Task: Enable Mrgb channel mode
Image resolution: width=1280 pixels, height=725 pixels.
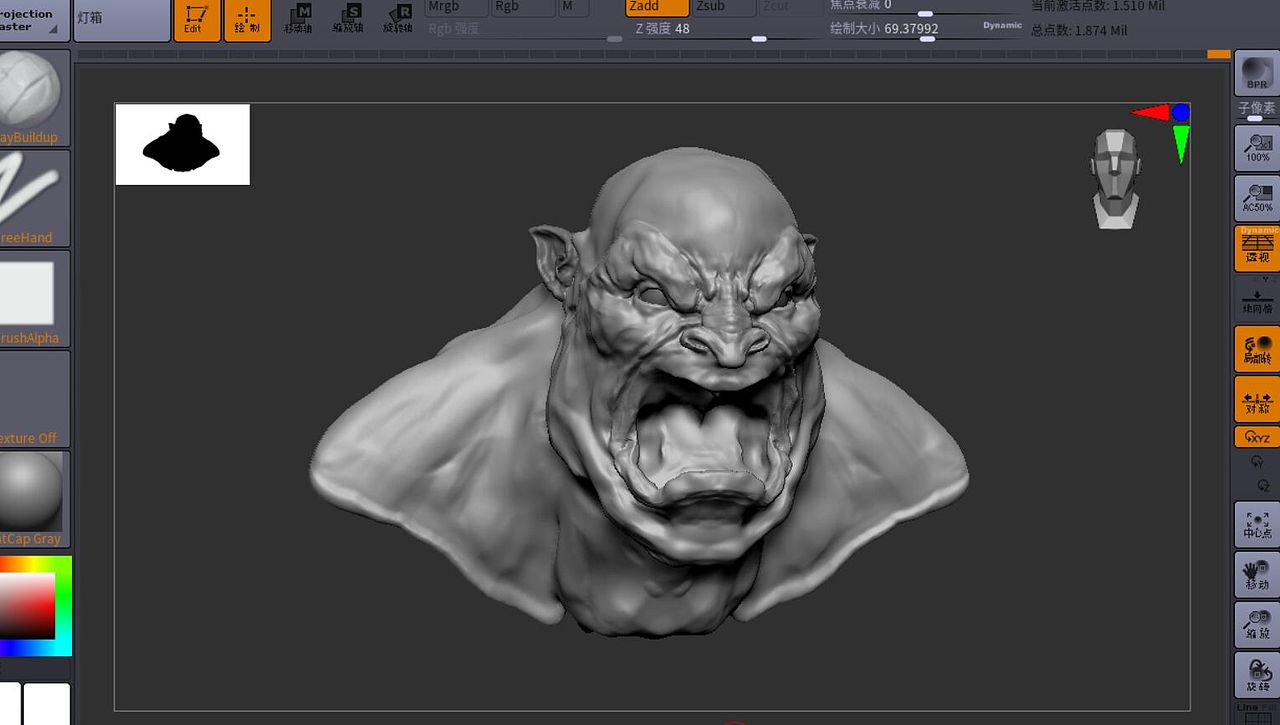Action: point(456,7)
